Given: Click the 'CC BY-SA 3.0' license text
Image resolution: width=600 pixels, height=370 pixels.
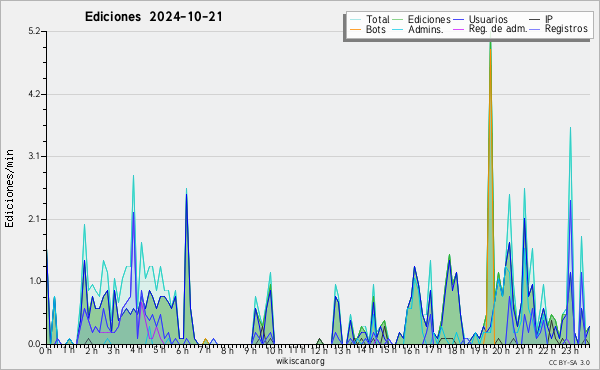Looking at the screenshot, I should (x=569, y=363).
